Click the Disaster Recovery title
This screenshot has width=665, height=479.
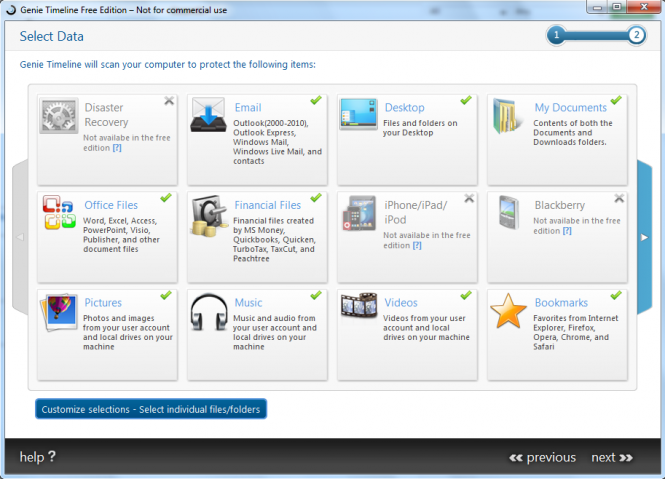click(106, 115)
